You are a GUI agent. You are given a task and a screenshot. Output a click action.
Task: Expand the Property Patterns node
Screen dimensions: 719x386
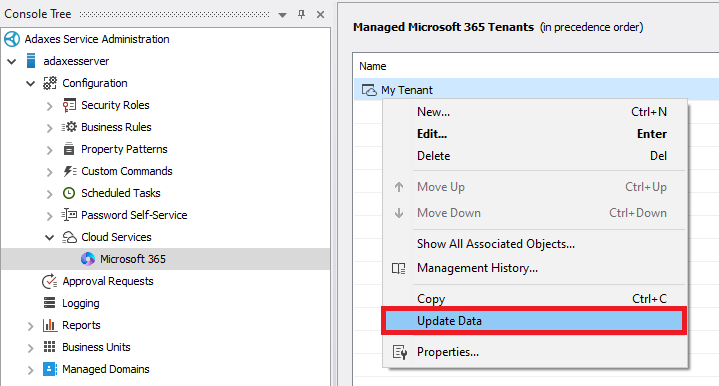point(50,150)
